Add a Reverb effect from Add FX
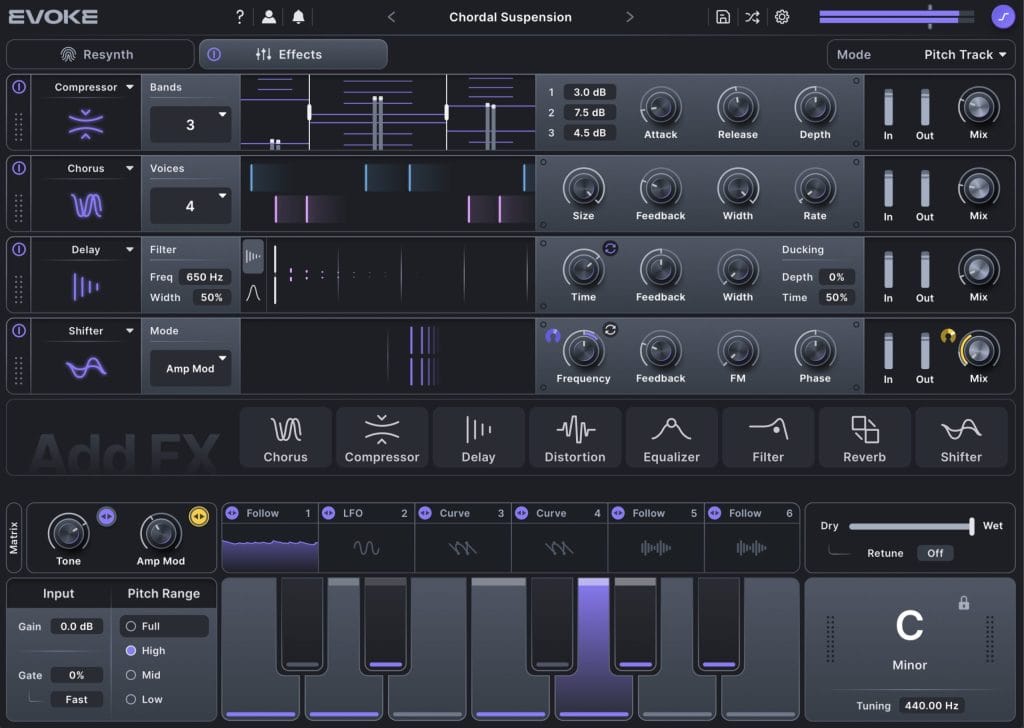Viewport: 1024px width, 728px height. pyautogui.click(x=864, y=438)
